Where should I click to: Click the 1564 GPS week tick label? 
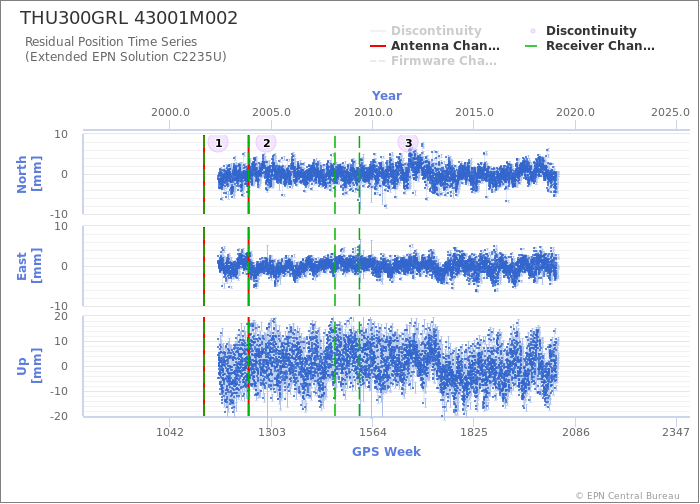pos(373,432)
